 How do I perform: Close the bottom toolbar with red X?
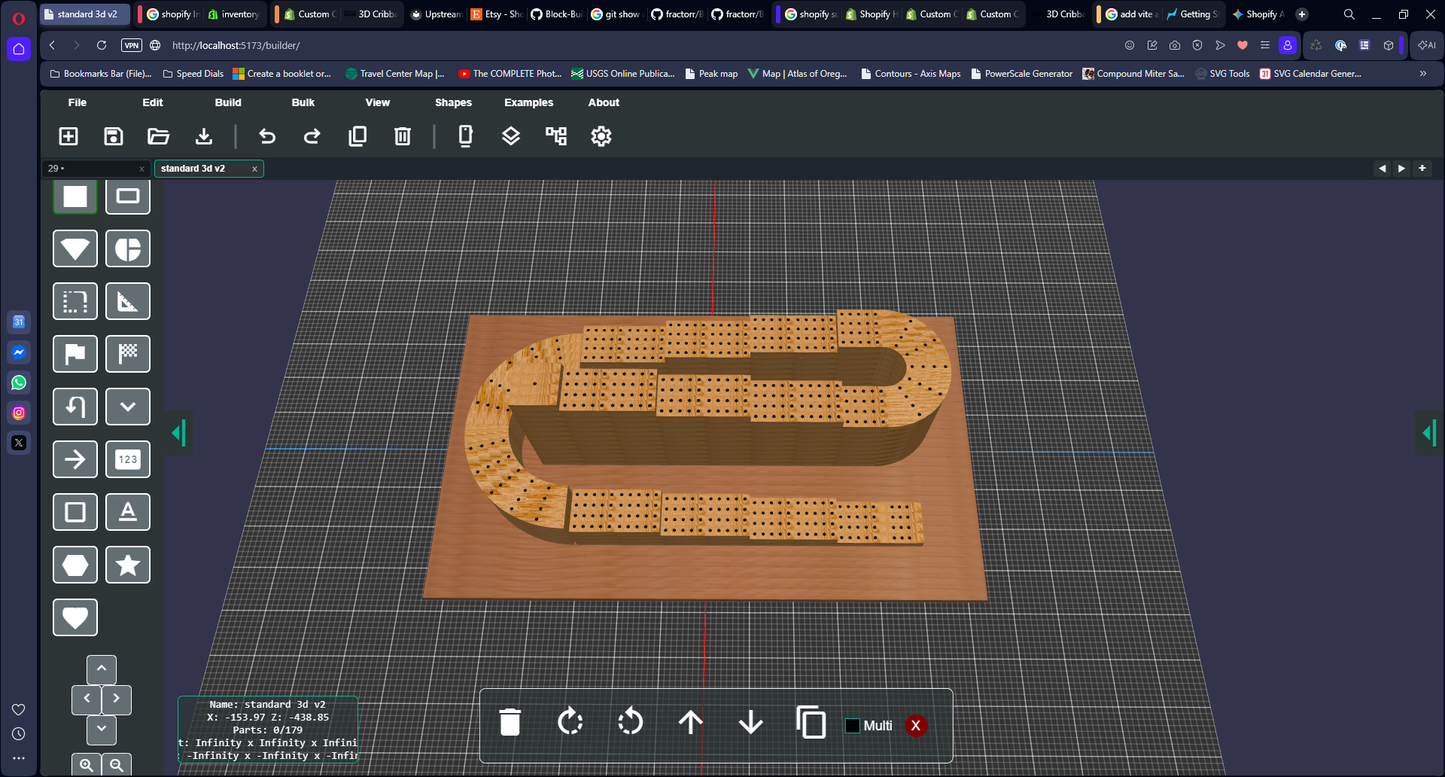point(916,725)
